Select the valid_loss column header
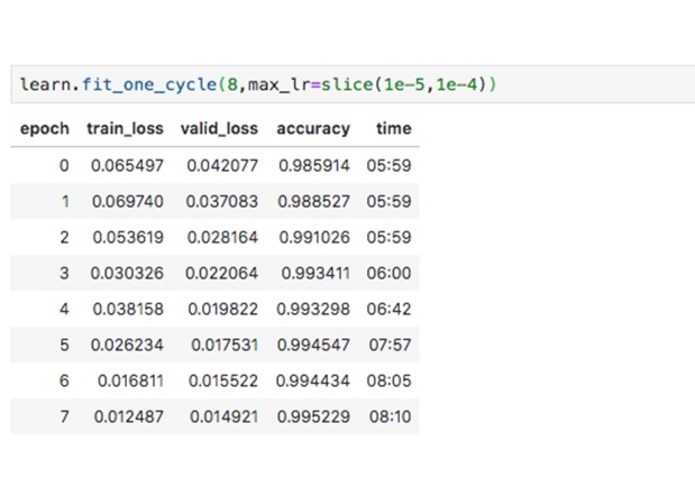The width and height of the screenshot is (695, 494). pyautogui.click(x=219, y=128)
